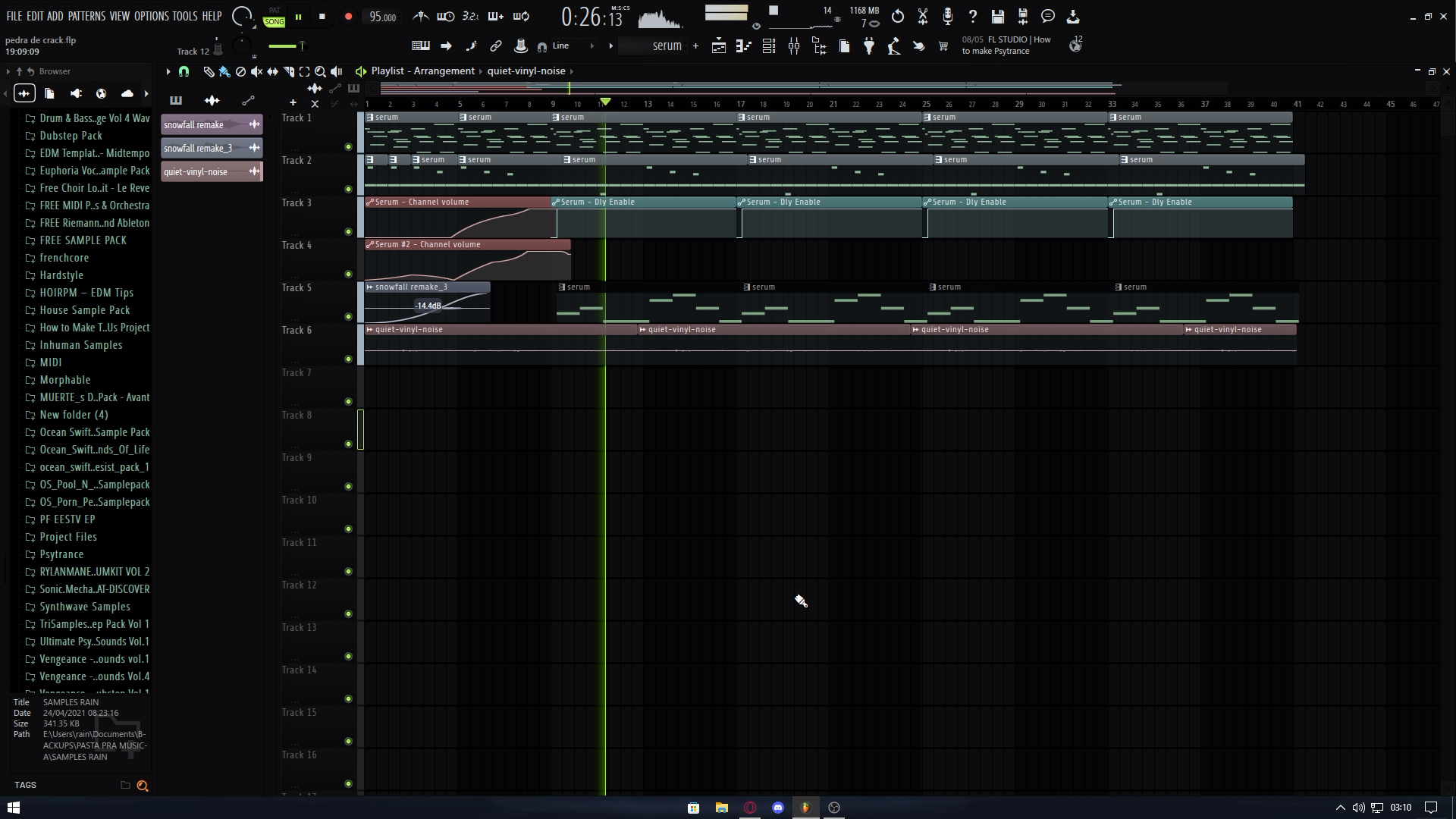This screenshot has width=1456, height=819.
Task: Expand Browser options arrow
Action: coord(8,71)
